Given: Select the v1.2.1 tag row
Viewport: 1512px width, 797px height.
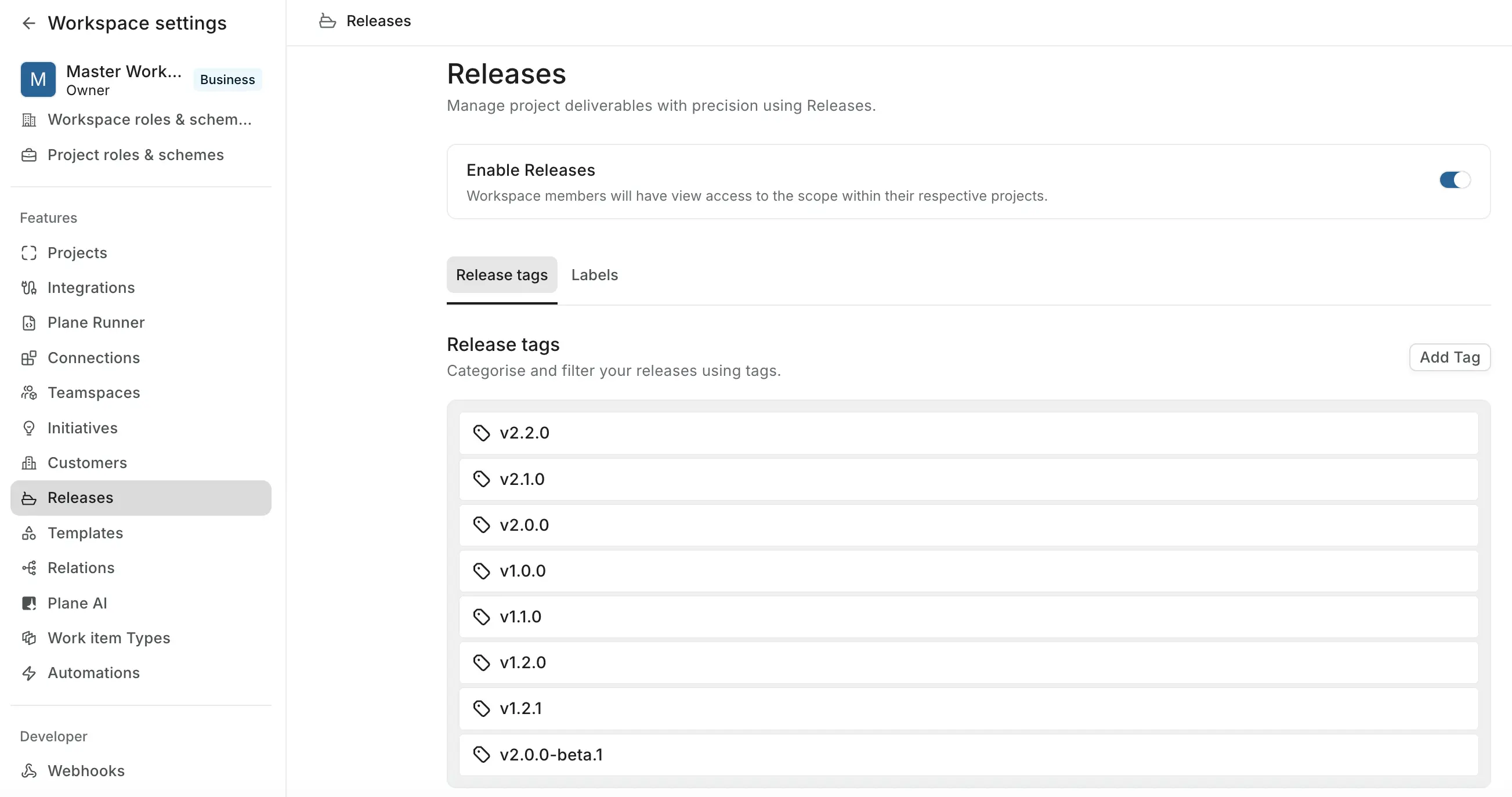Looking at the screenshot, I should [968, 709].
